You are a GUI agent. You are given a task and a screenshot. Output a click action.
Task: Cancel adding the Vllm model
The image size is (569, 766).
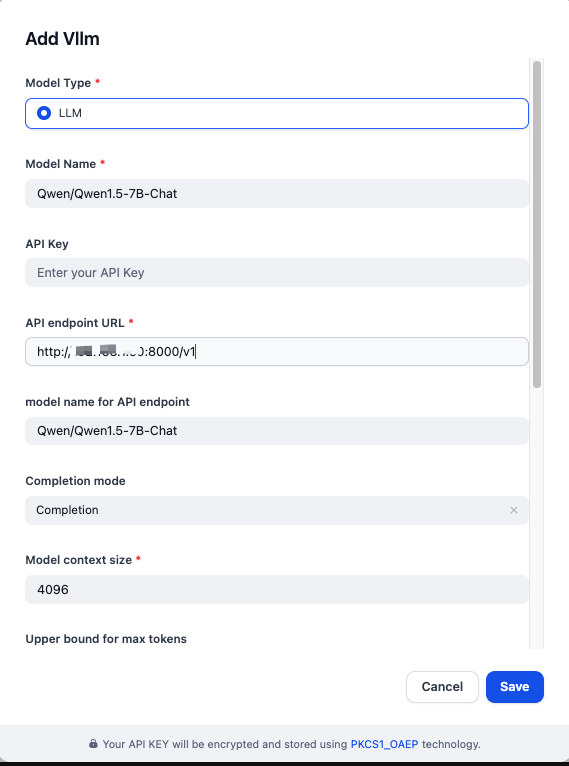tap(442, 687)
